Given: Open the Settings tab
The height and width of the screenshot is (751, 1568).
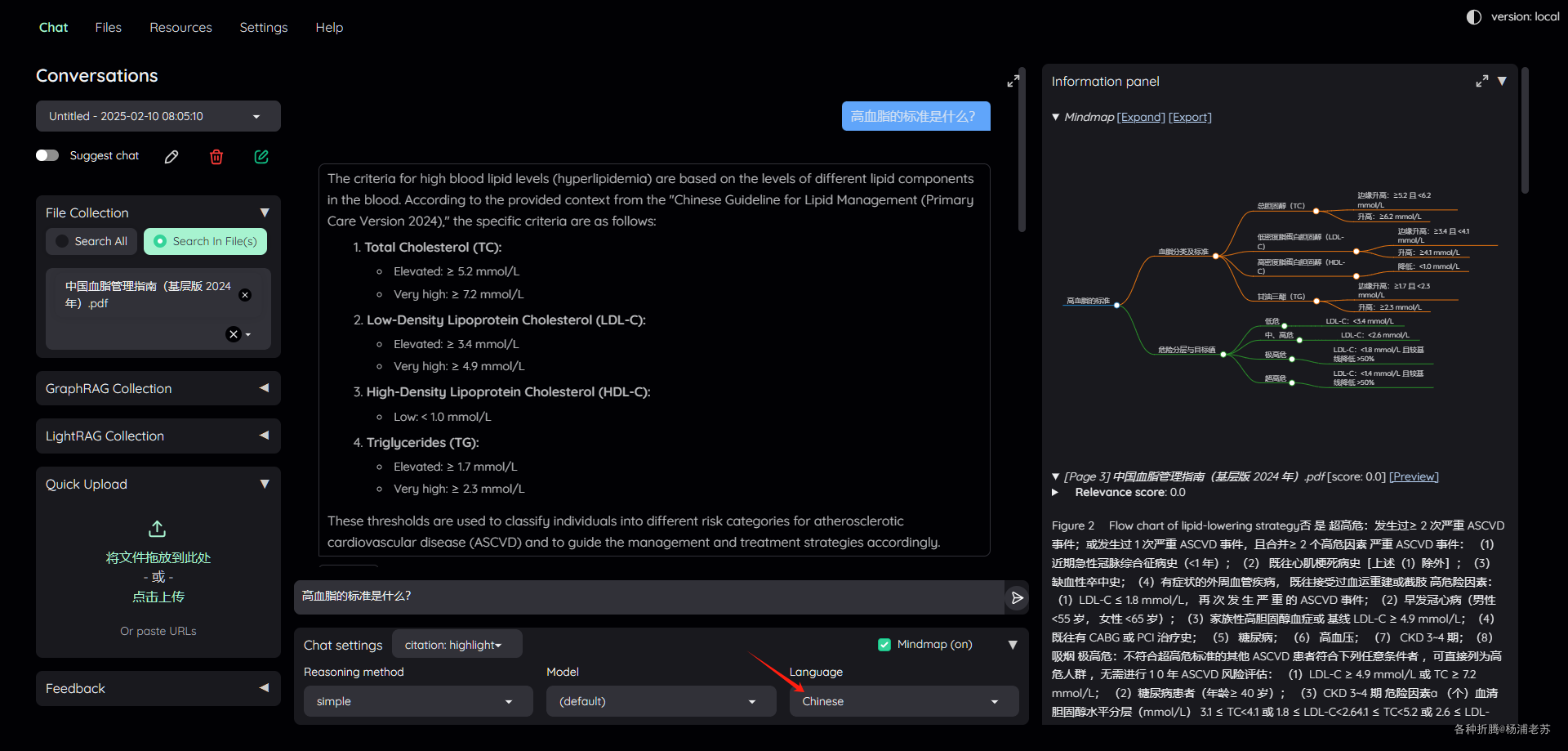Looking at the screenshot, I should click(263, 27).
